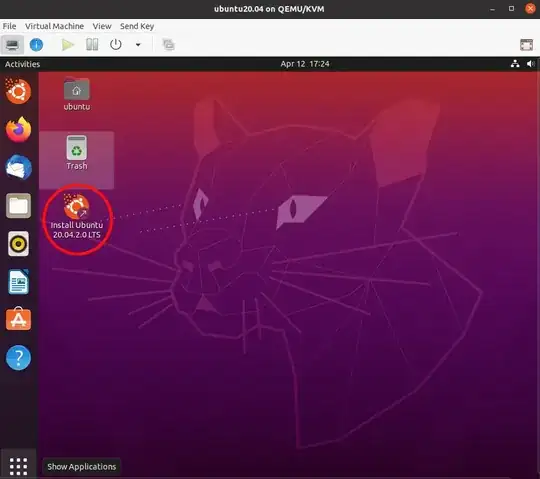The width and height of the screenshot is (540, 479).
Task: Click the Show Applications grid button
Action: pyautogui.click(x=18, y=466)
